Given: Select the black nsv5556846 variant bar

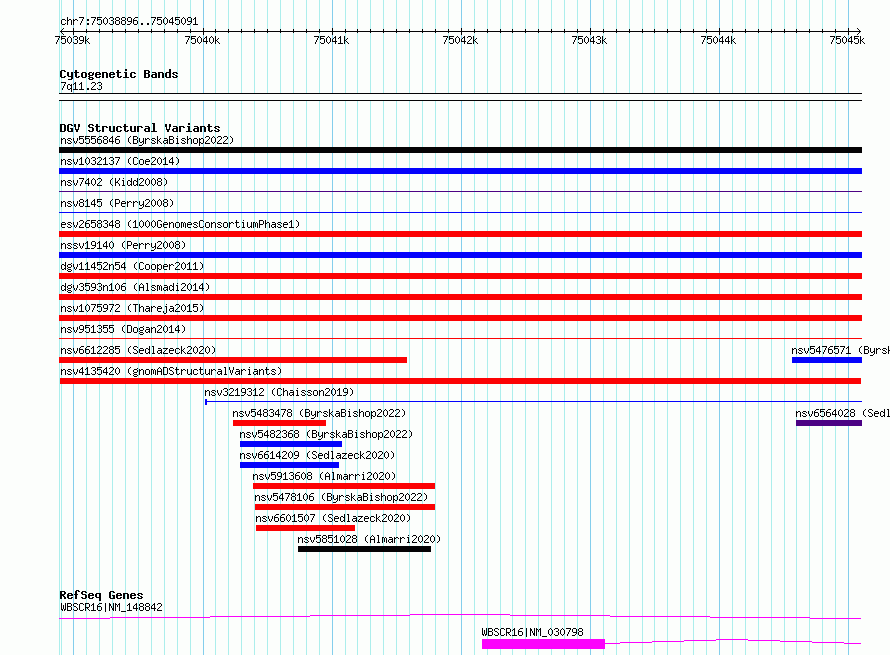Looking at the screenshot, I should pyautogui.click(x=460, y=150).
